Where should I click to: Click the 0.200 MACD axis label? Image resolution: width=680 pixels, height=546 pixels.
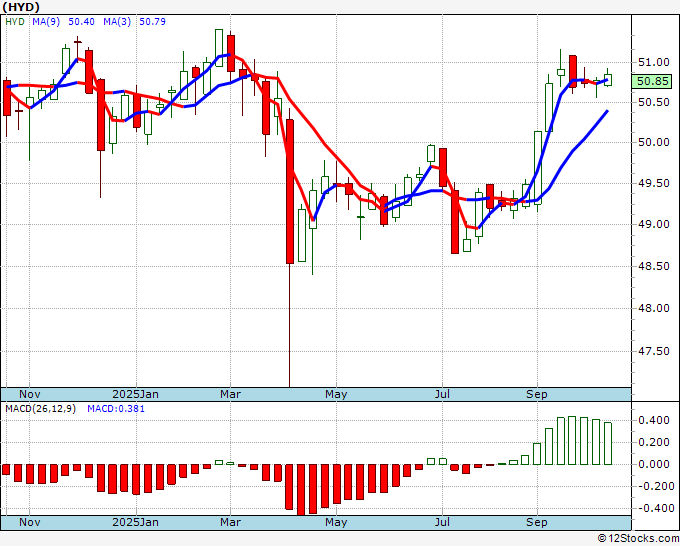click(x=654, y=442)
